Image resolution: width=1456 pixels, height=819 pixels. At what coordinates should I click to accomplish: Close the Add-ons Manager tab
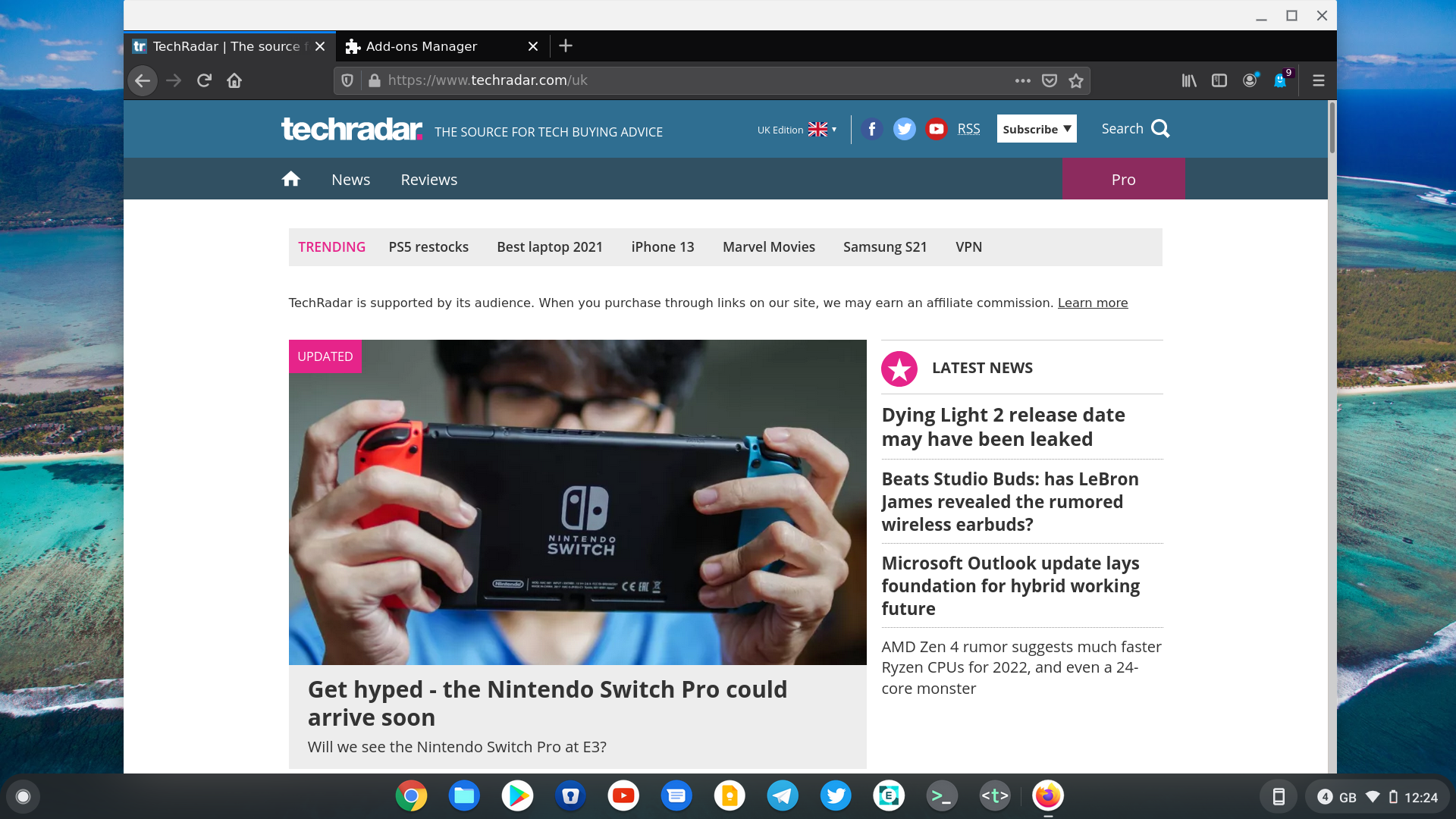pos(533,46)
